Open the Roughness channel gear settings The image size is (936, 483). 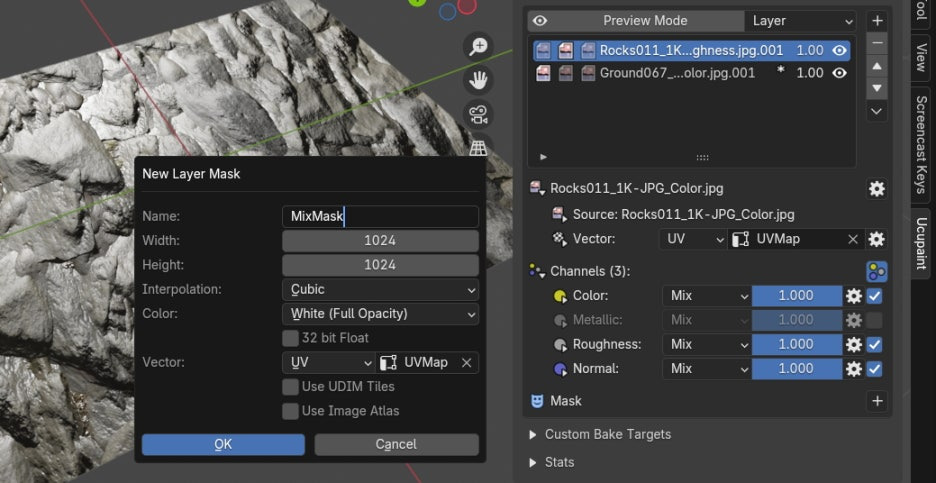[x=854, y=344]
